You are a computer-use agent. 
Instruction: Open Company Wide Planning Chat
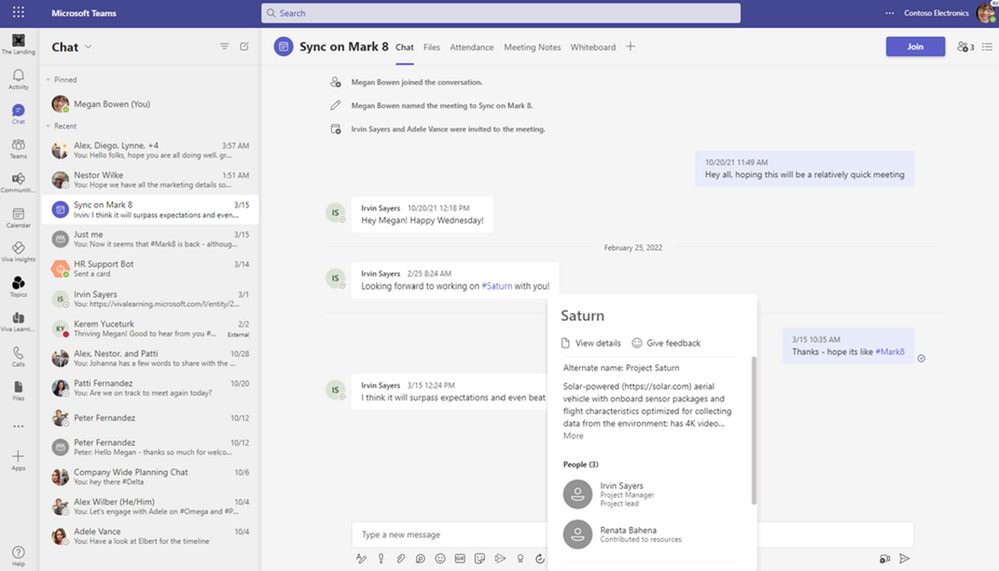[x=150, y=477]
